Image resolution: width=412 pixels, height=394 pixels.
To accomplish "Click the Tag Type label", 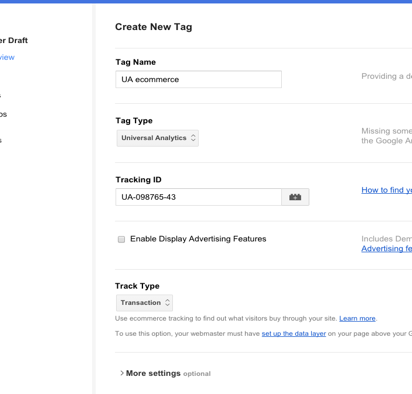I will [x=134, y=121].
